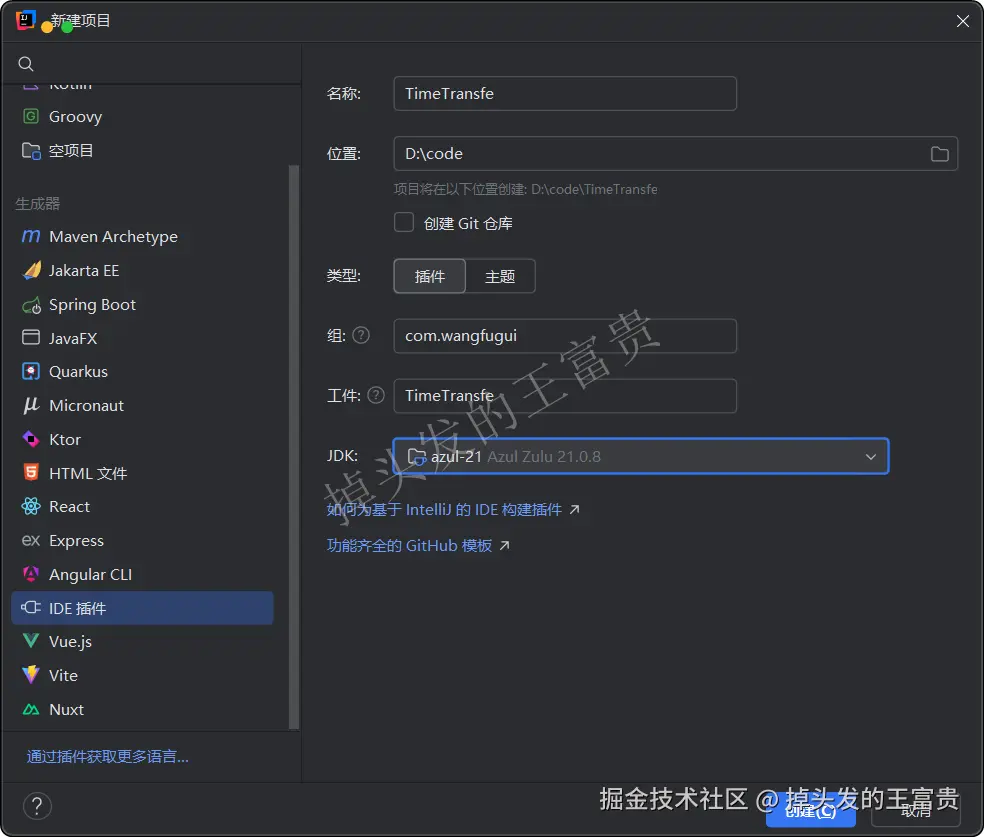Open help tooltip next to 工件 label
Image resolution: width=984 pixels, height=837 pixels.
pyautogui.click(x=376, y=395)
